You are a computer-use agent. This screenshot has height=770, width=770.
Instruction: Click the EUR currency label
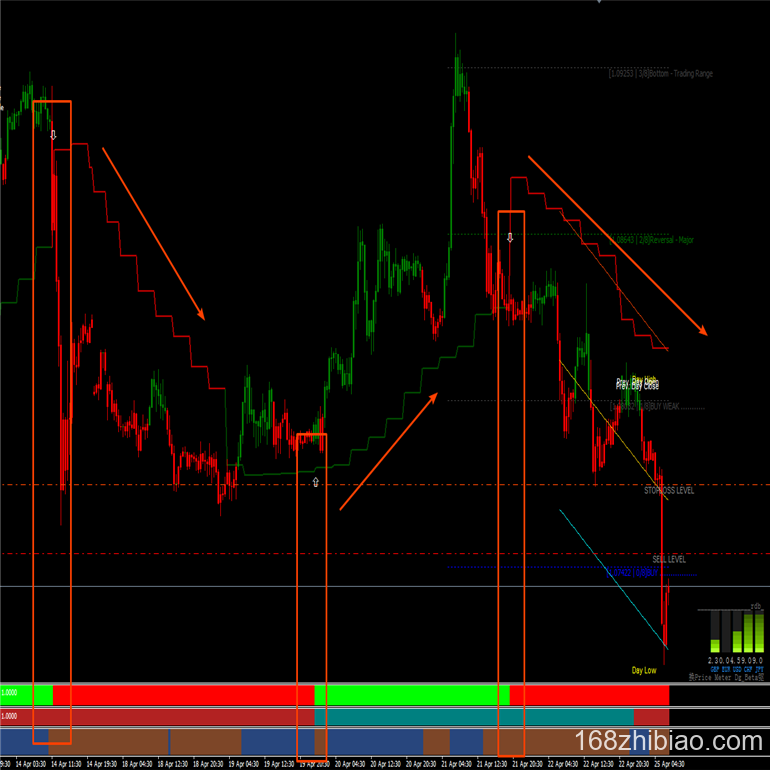coord(726,669)
